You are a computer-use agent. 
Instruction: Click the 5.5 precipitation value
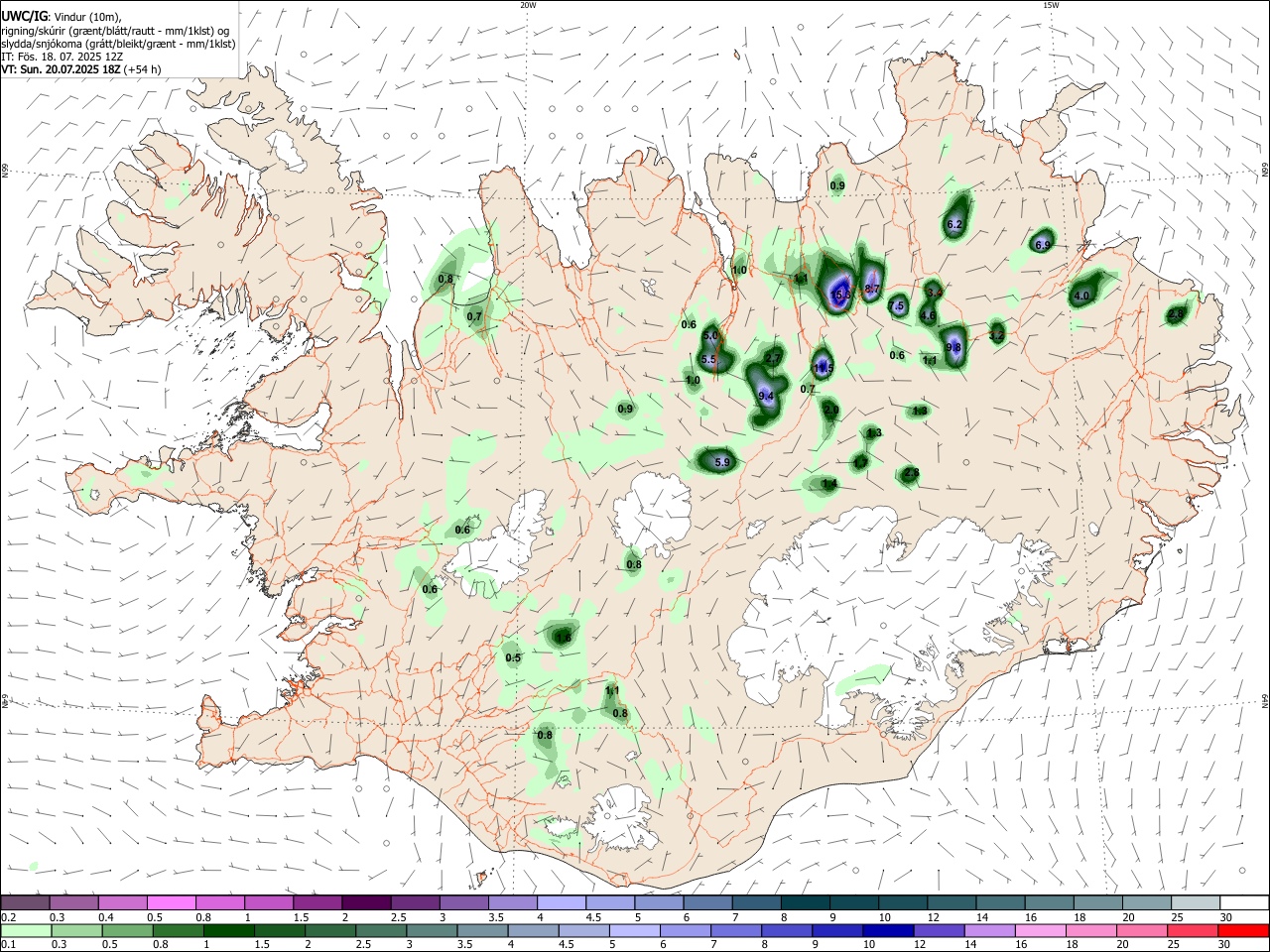tap(708, 360)
